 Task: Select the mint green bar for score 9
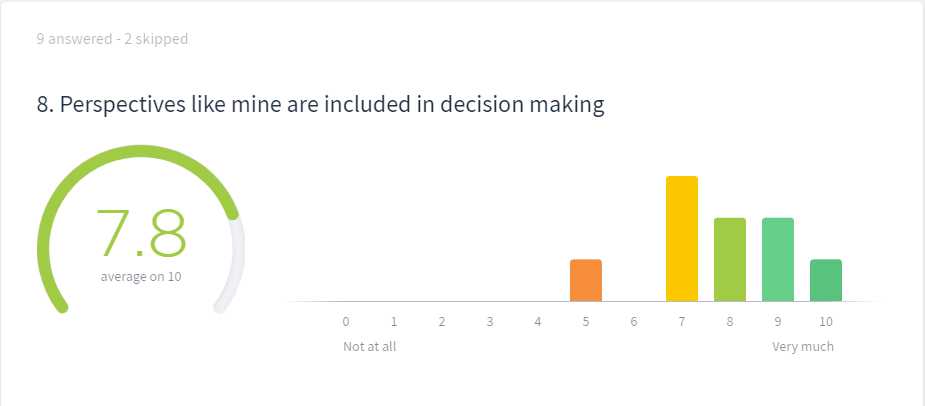(x=778, y=260)
